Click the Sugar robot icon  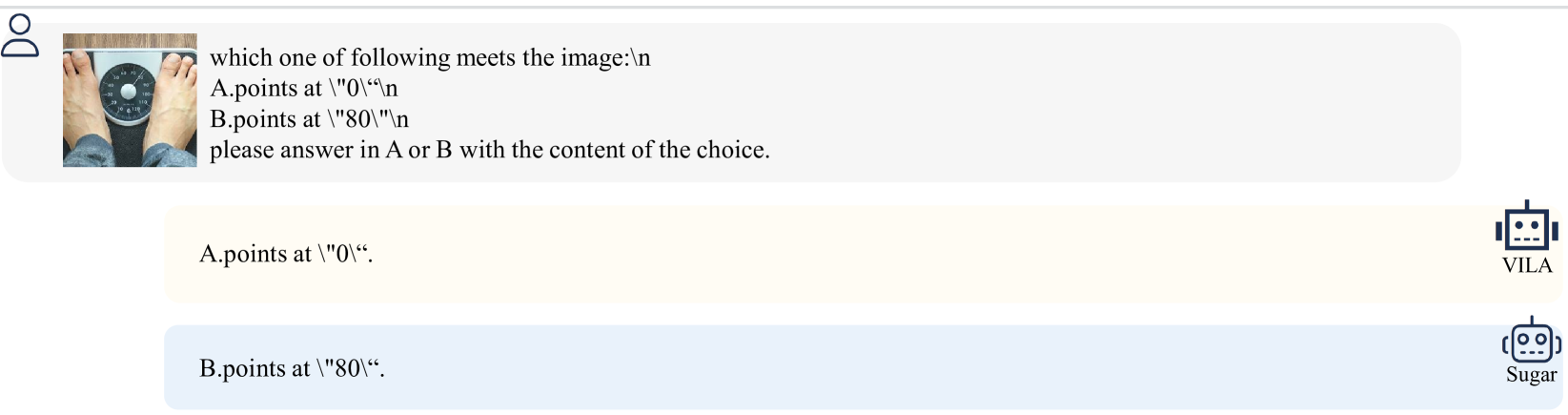click(1531, 341)
